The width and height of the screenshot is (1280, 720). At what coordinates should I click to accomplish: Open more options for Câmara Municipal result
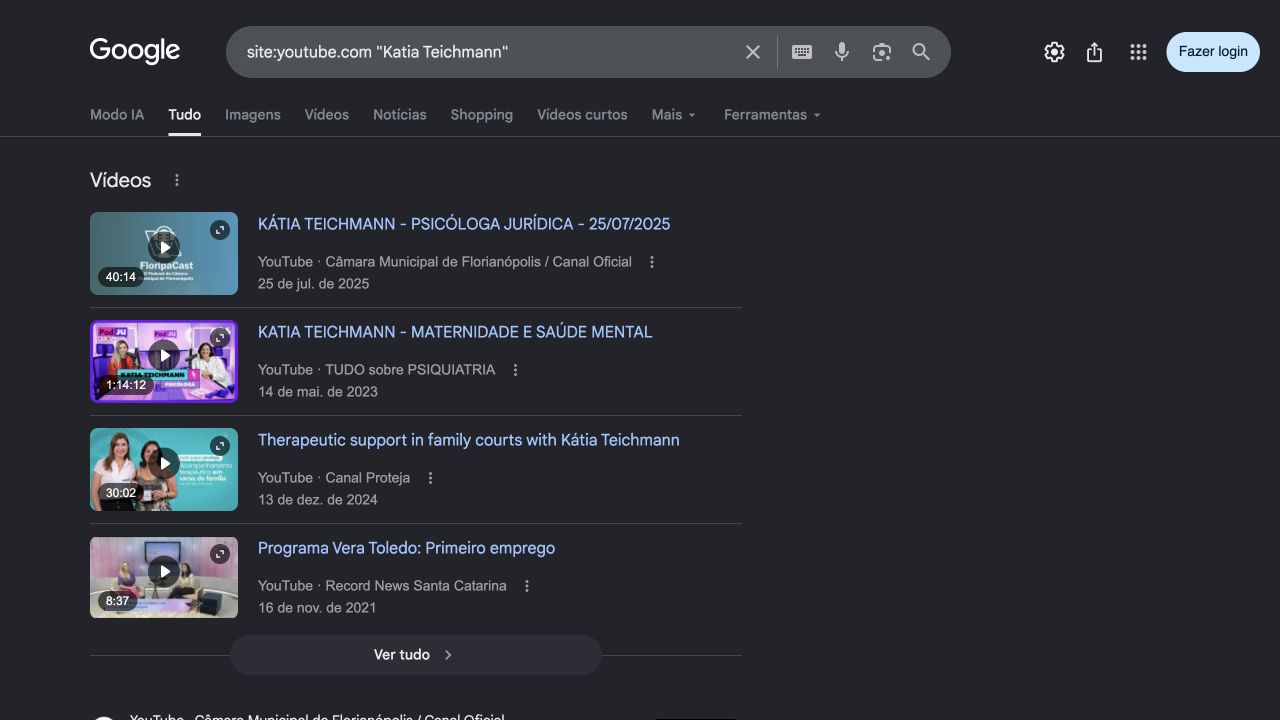tap(652, 262)
